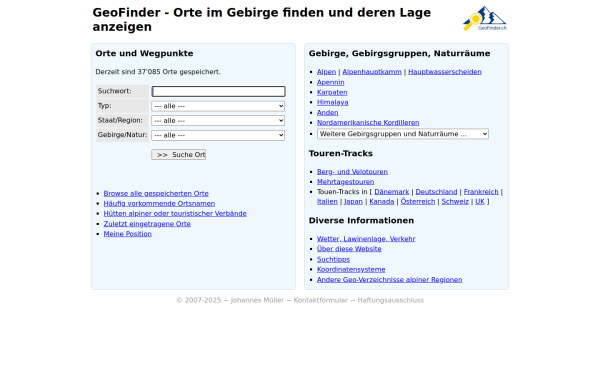Open Über diese Website link

tap(349, 249)
